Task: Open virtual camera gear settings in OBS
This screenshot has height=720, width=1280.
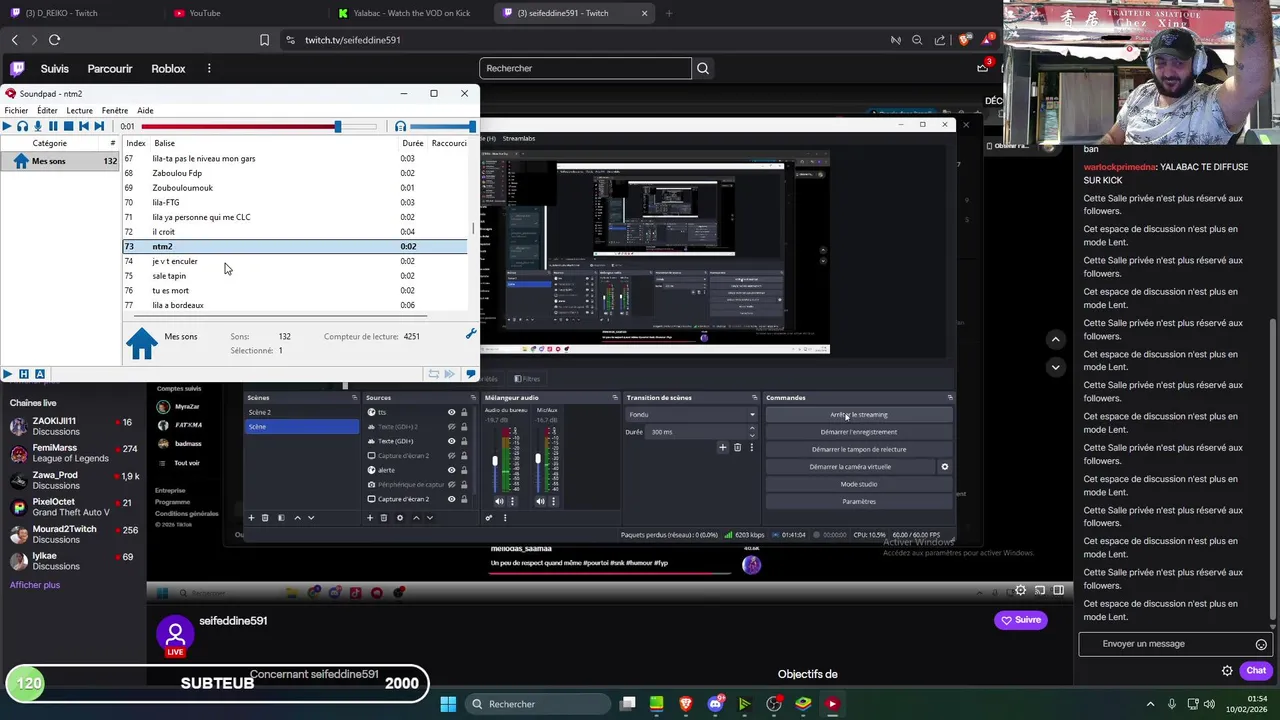Action: (945, 467)
